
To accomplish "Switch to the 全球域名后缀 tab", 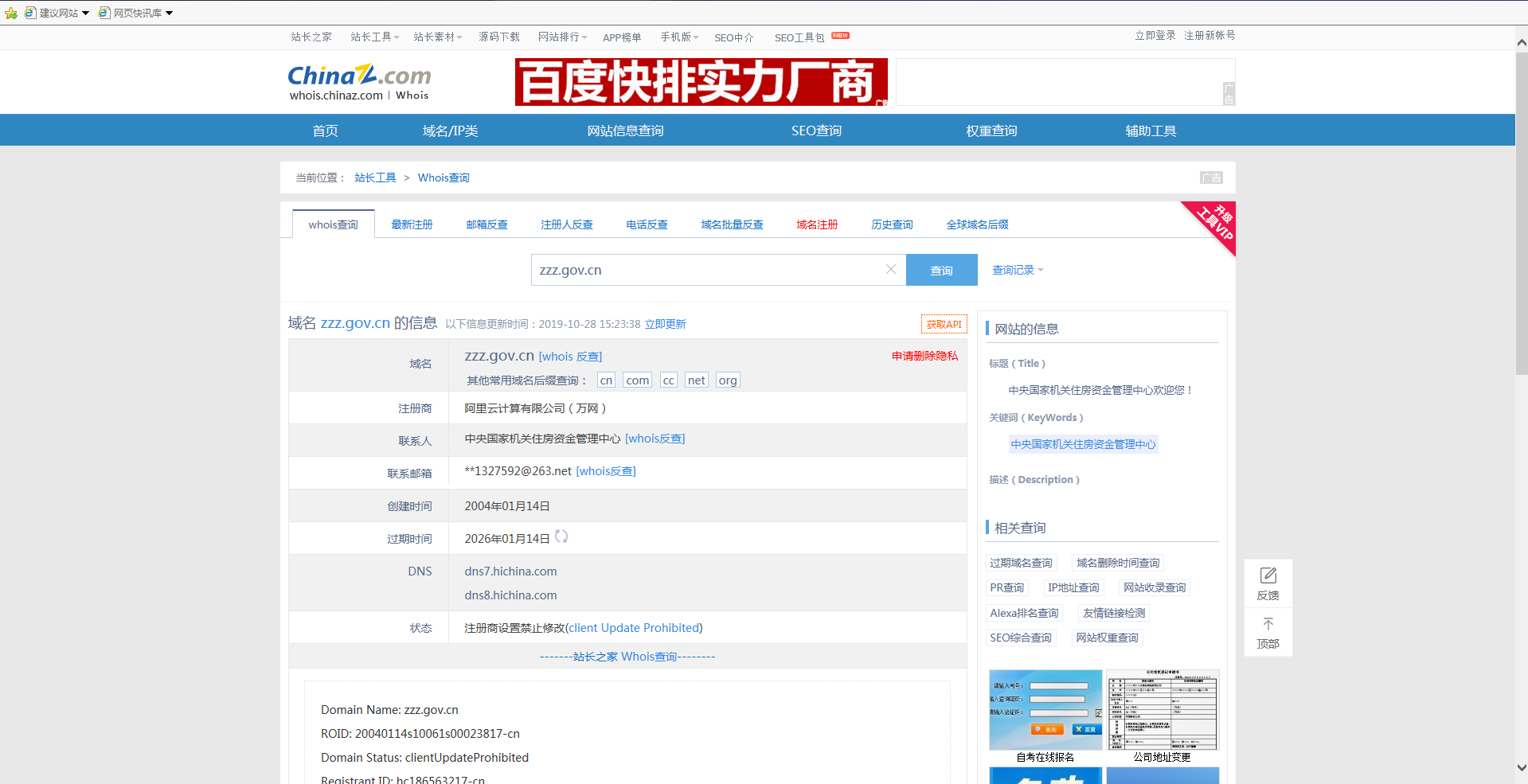I will [x=977, y=224].
